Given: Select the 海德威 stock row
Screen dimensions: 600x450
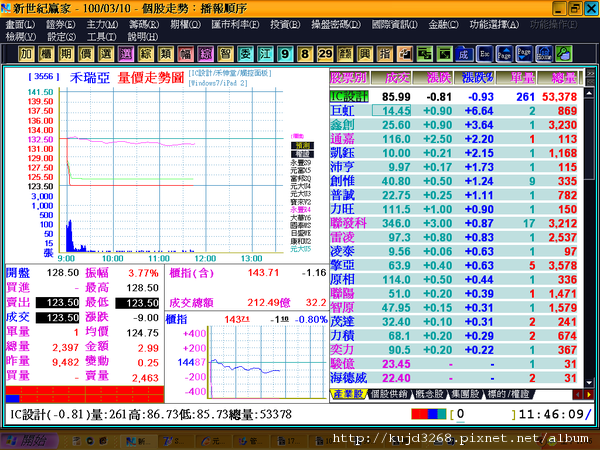Looking at the screenshot, I should click(x=456, y=378).
